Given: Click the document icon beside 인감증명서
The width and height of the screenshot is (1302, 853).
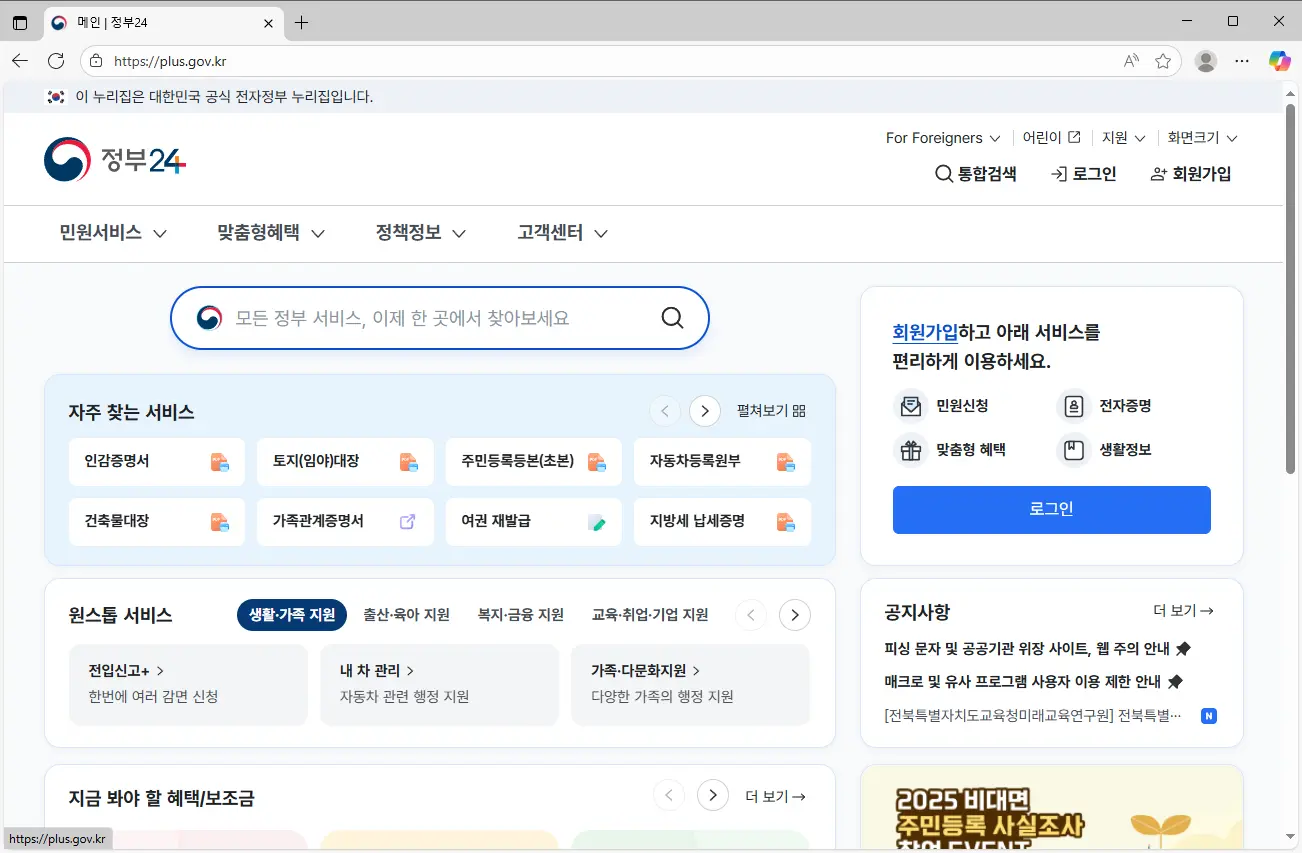Looking at the screenshot, I should (x=220, y=461).
